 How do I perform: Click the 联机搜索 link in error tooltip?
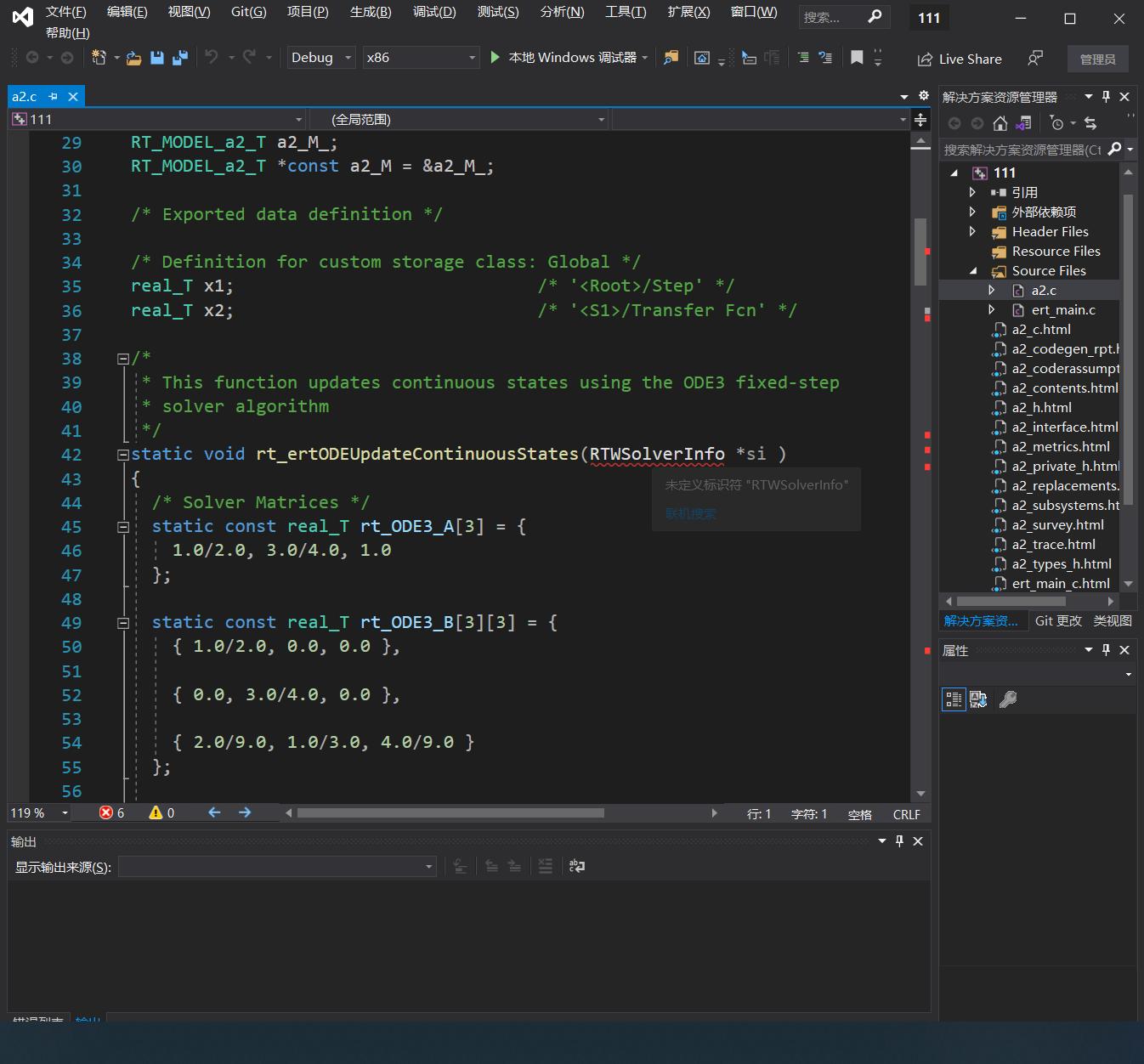690,514
